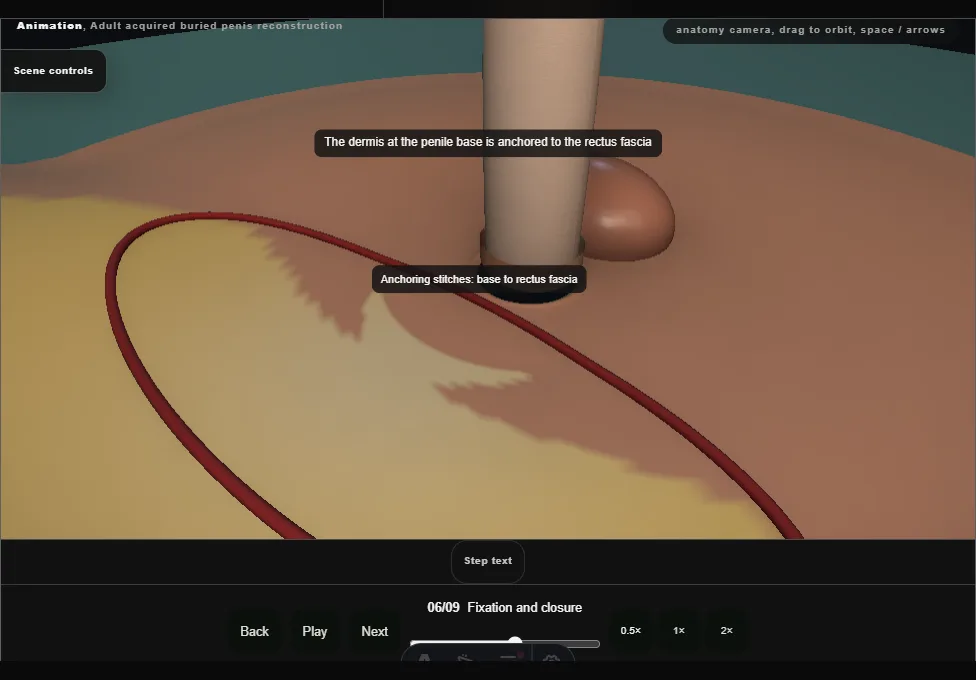
Task: Click the 'Adult acquired buried penis reconstruction' title text
Action: point(216,26)
